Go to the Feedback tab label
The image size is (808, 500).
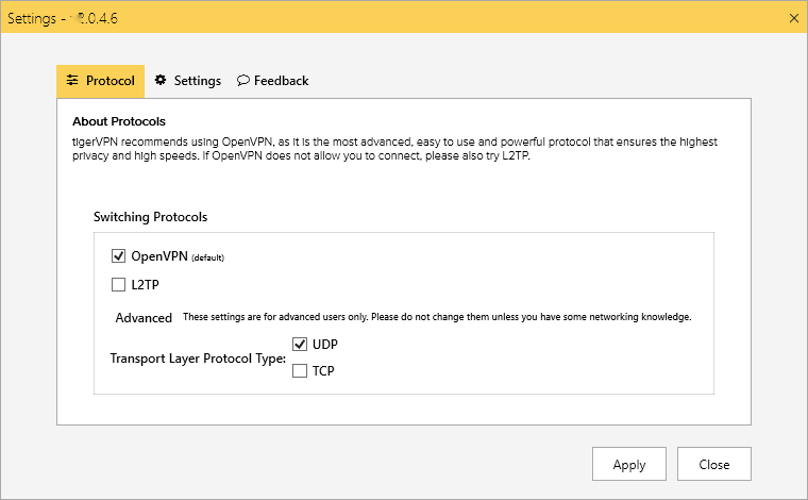(281, 81)
